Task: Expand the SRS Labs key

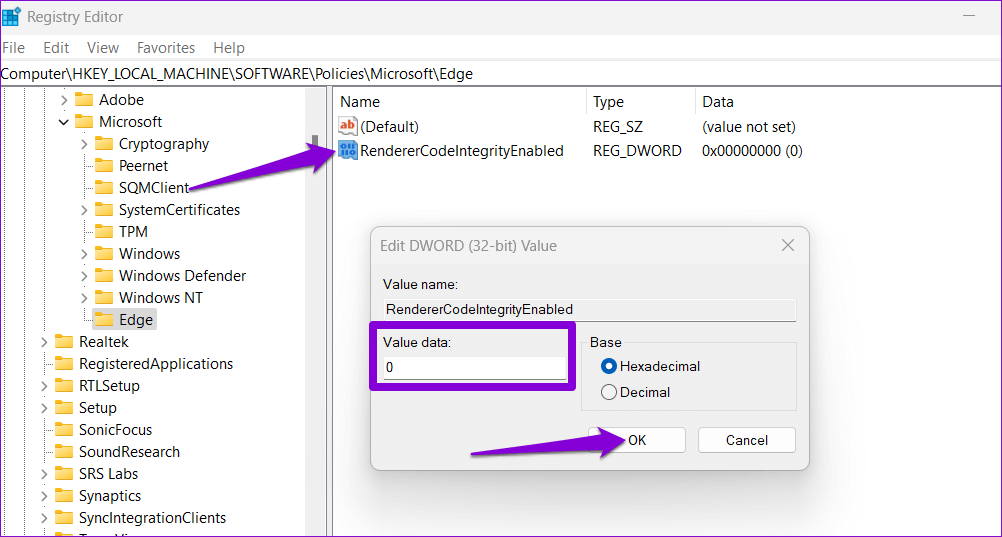Action: click(44, 474)
